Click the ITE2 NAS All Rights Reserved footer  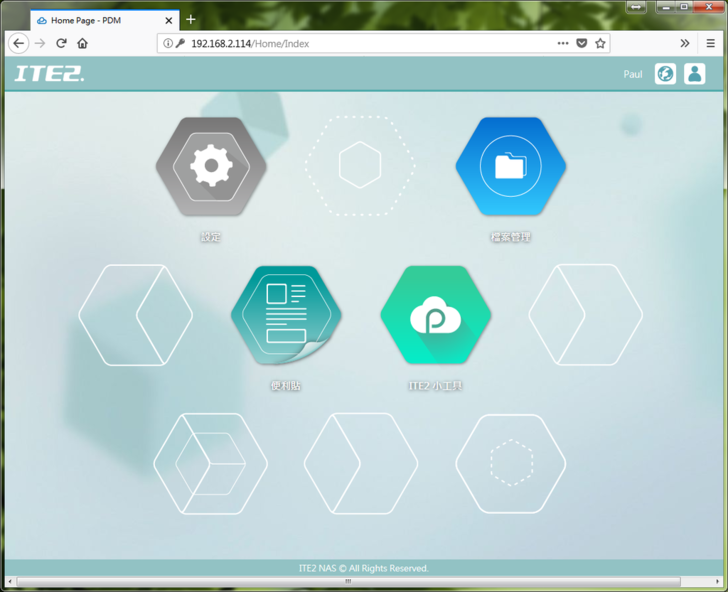(x=364, y=568)
